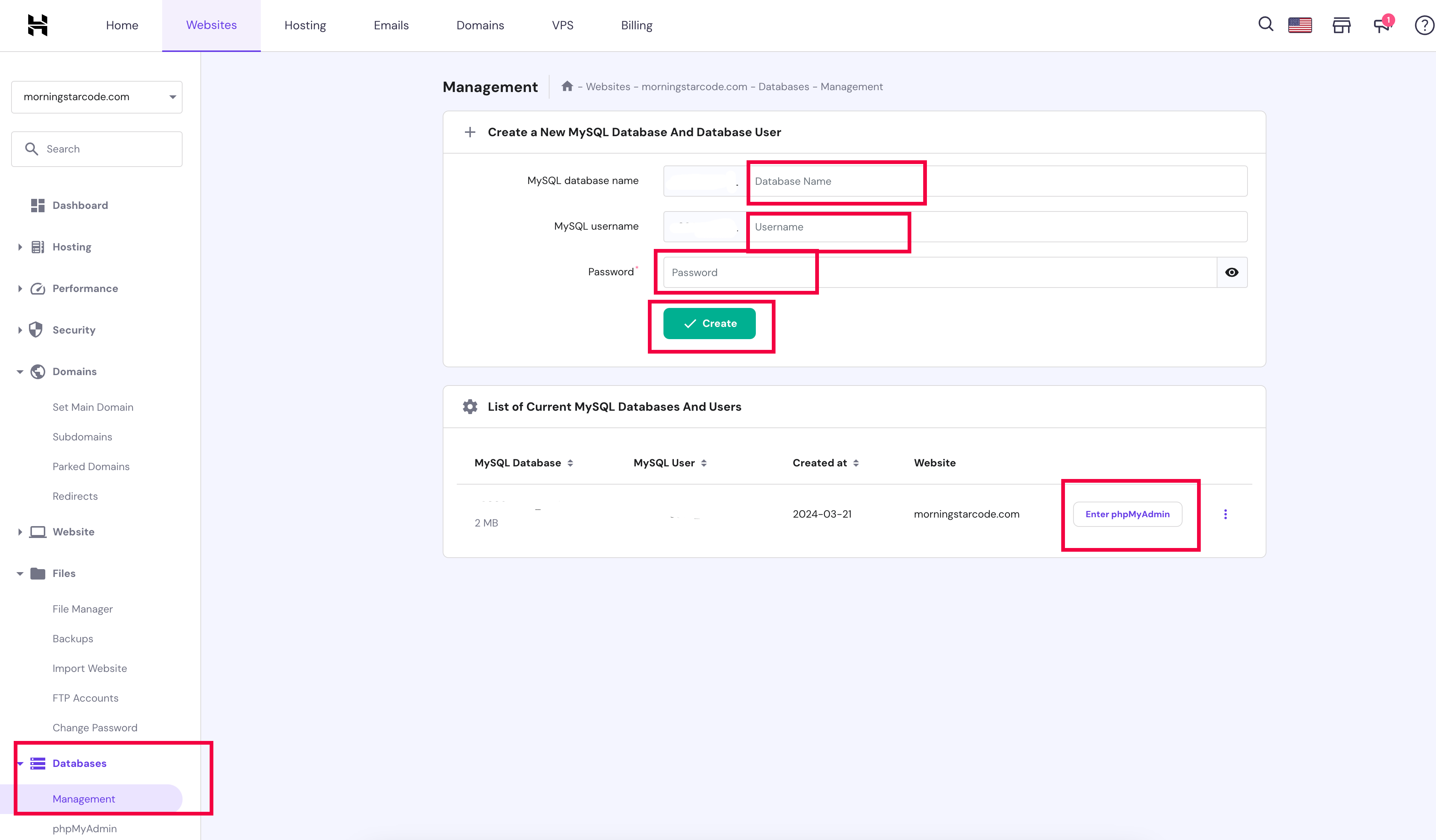Click the Dashboard grid icon
The width and height of the screenshot is (1436, 840).
click(37, 206)
